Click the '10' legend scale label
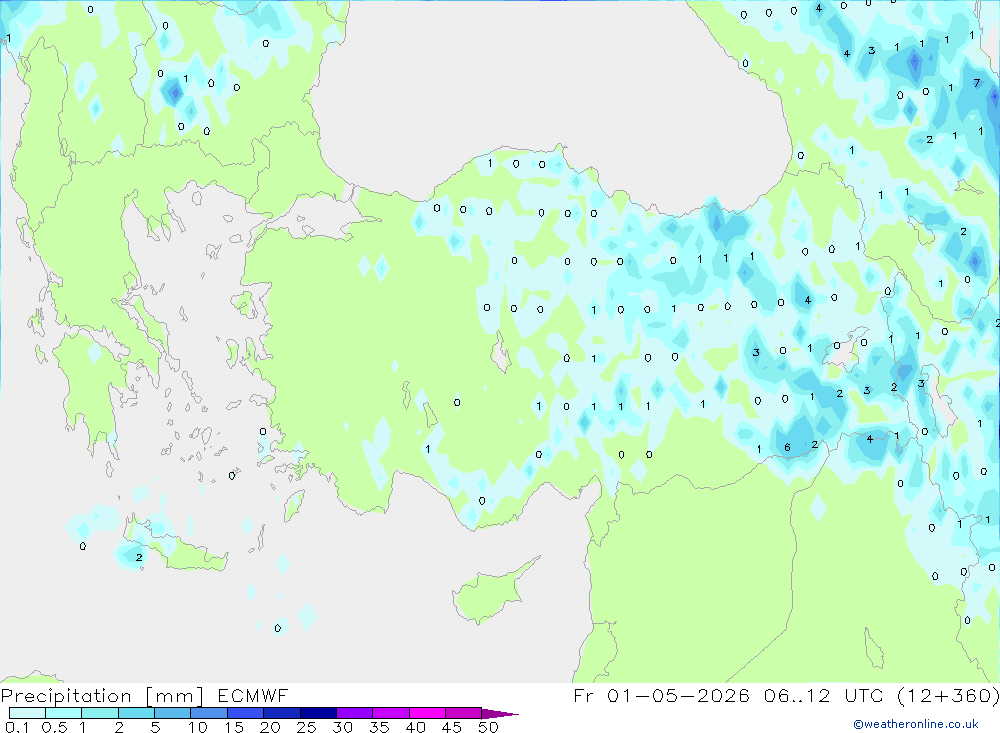Screen dimensions: 1000x733 [198, 727]
